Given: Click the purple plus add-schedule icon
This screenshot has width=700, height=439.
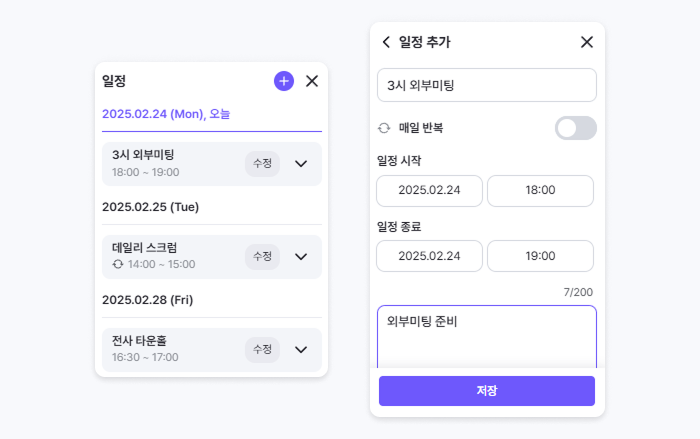Looking at the screenshot, I should (x=284, y=81).
